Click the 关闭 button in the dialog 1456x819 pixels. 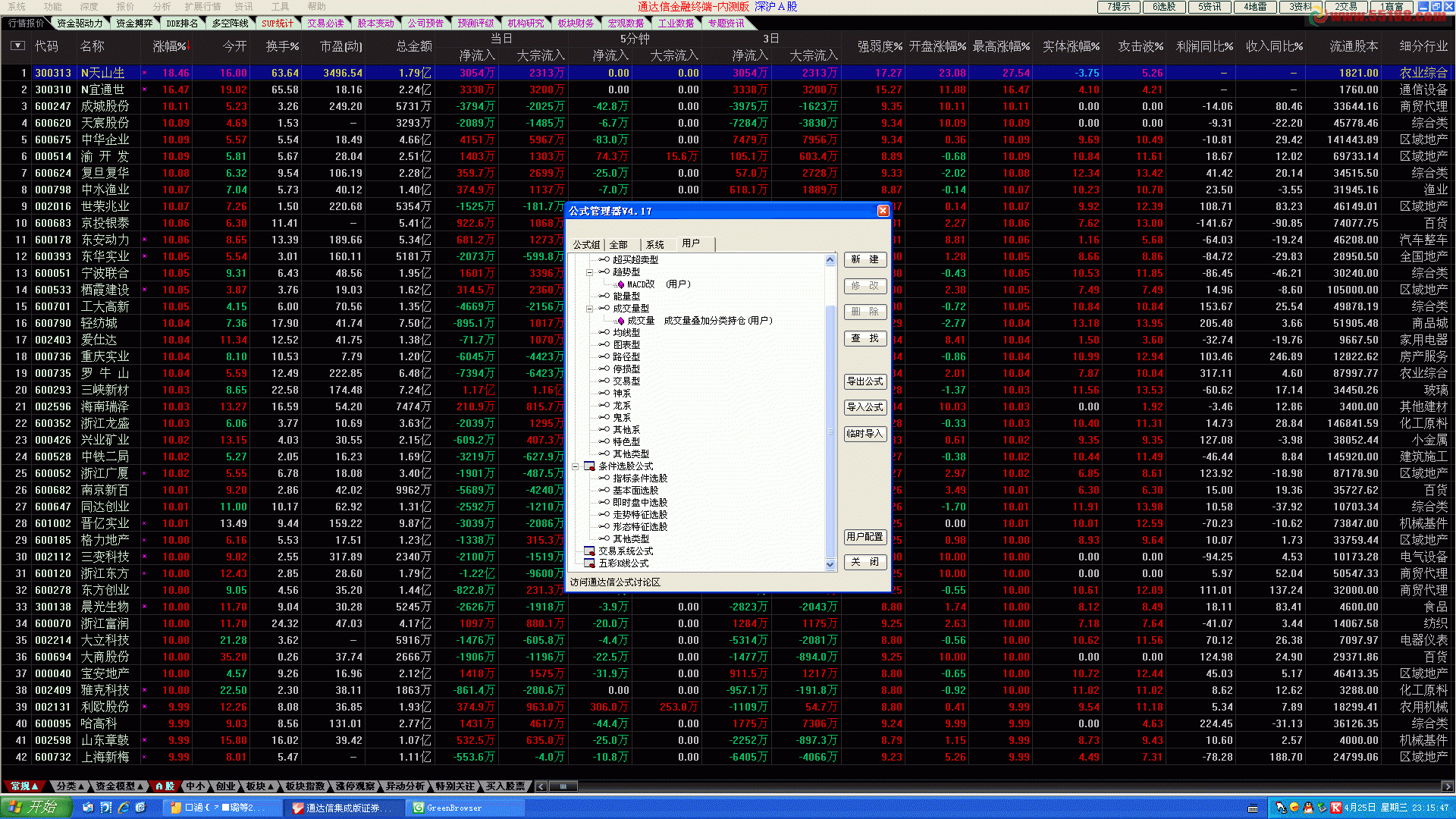point(864,562)
